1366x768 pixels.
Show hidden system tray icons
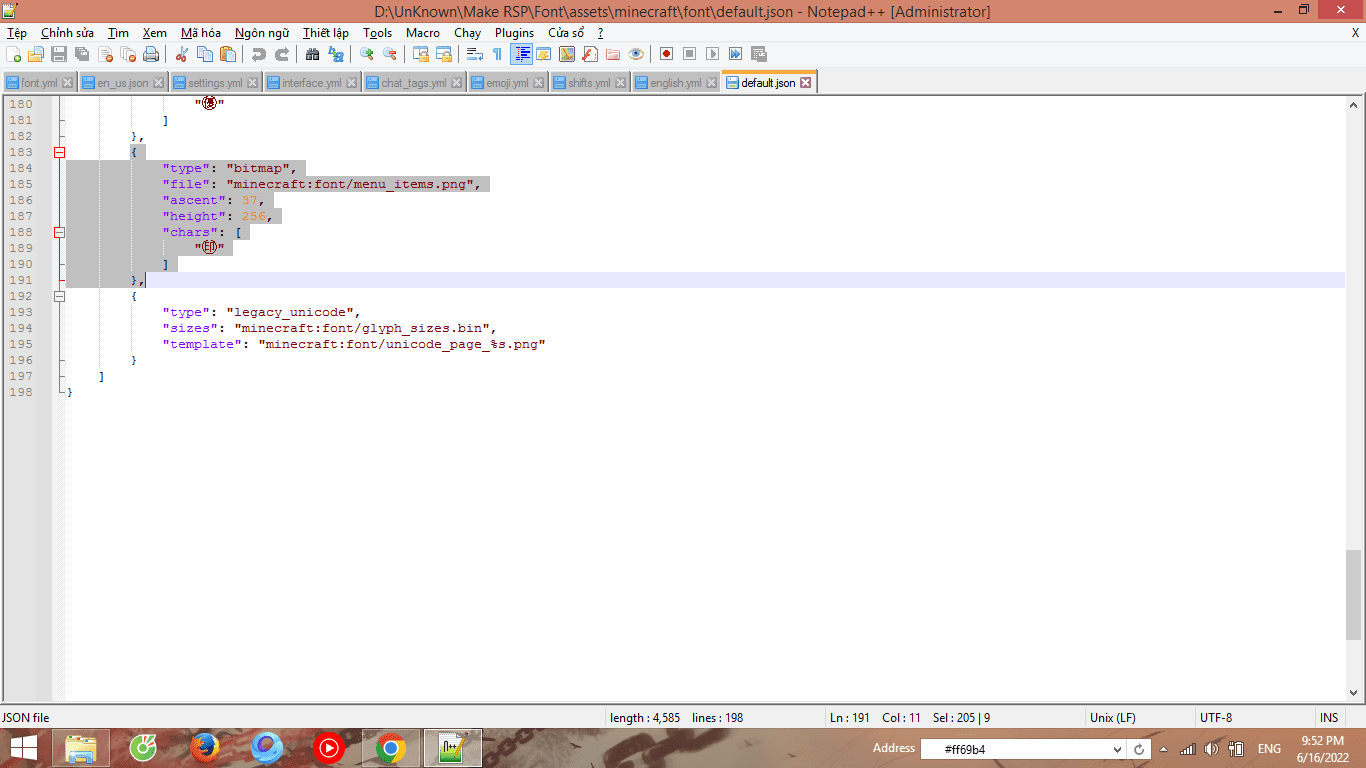point(1164,749)
